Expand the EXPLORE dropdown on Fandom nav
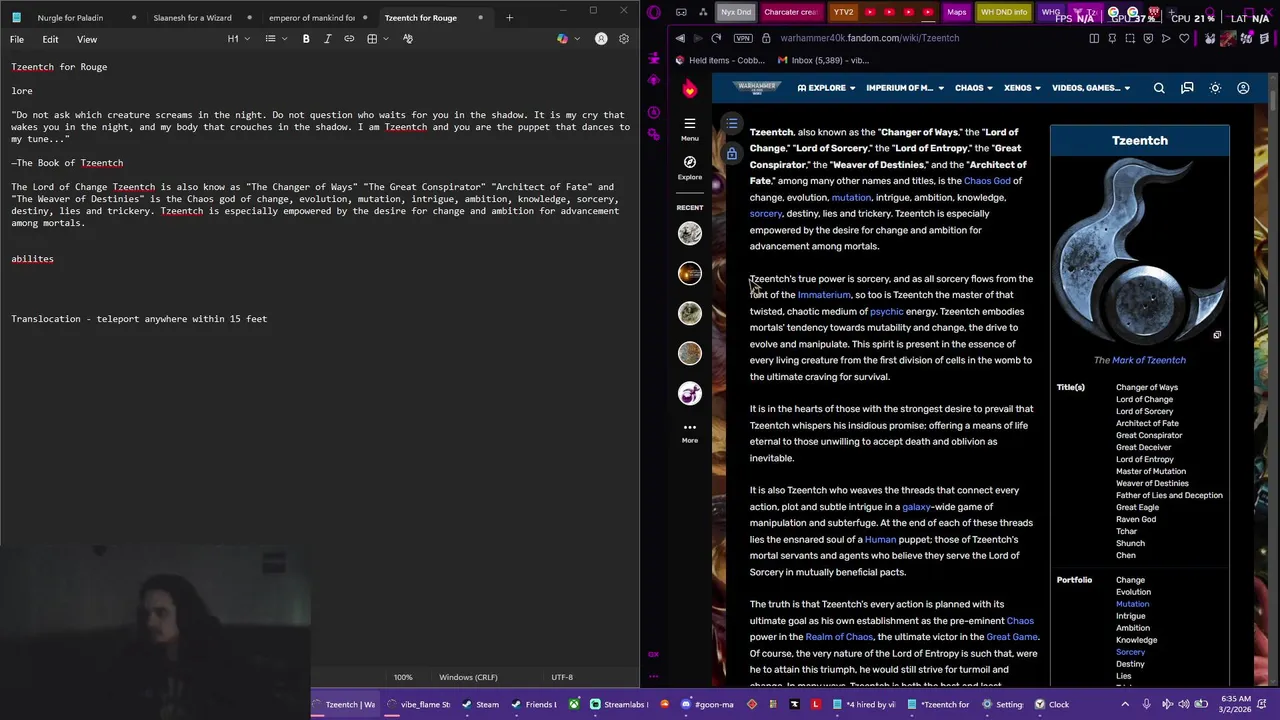This screenshot has height=720, width=1280. [x=826, y=88]
